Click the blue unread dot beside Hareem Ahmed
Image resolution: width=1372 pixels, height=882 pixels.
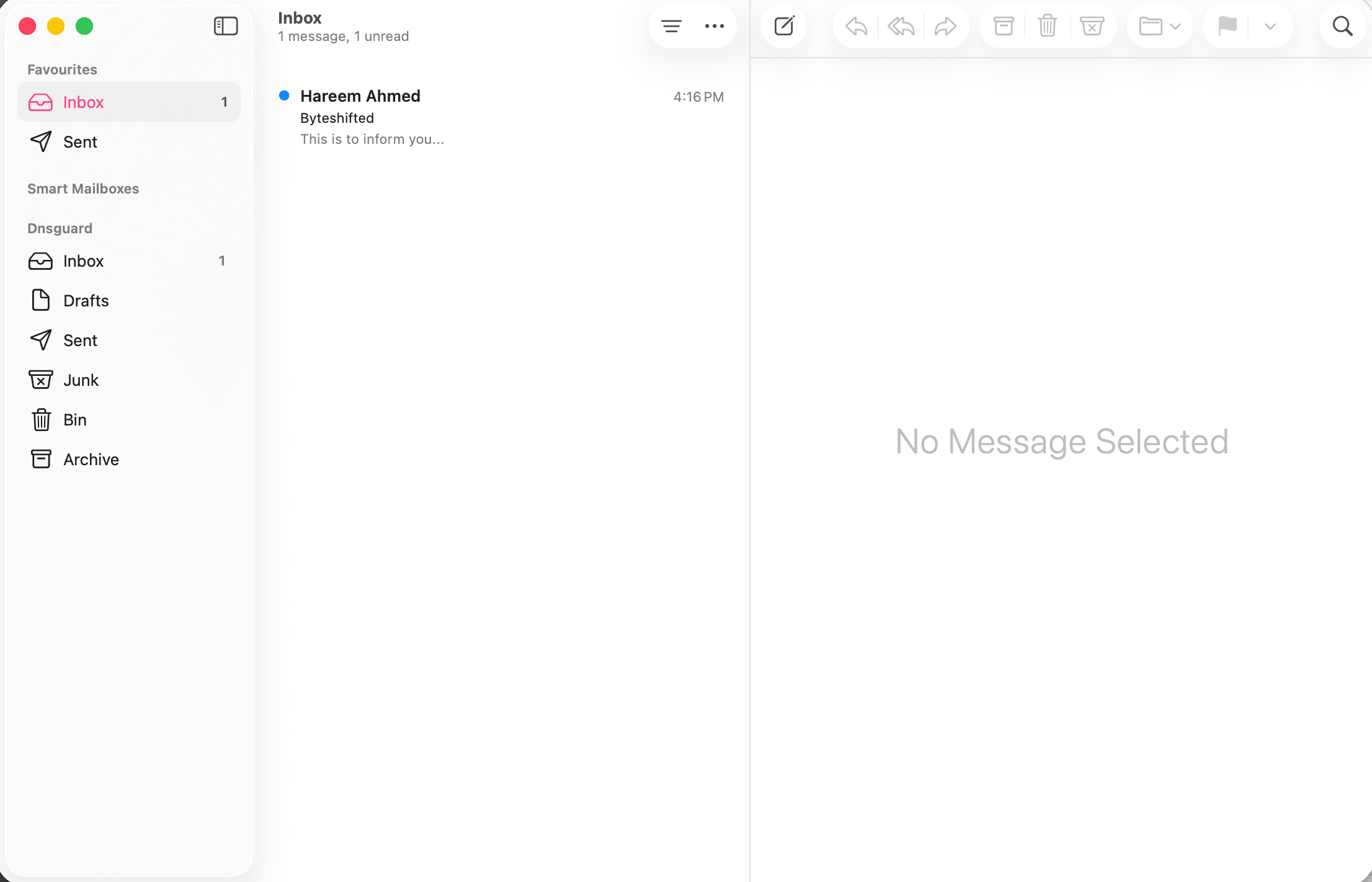pos(284,96)
